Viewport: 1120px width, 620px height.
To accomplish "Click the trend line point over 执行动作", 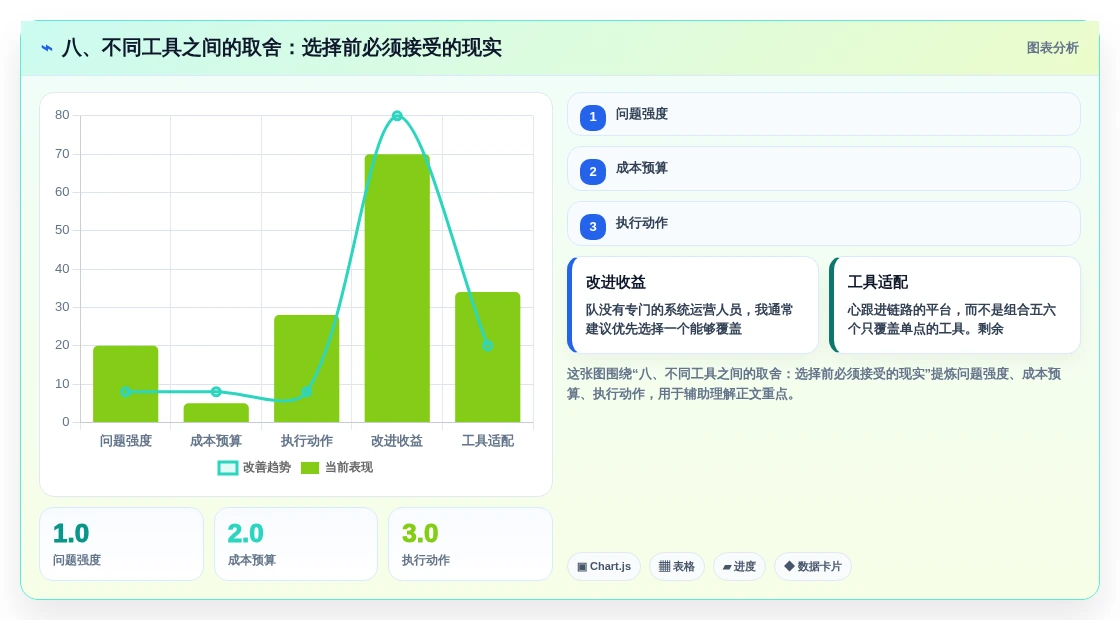I will (x=306, y=391).
